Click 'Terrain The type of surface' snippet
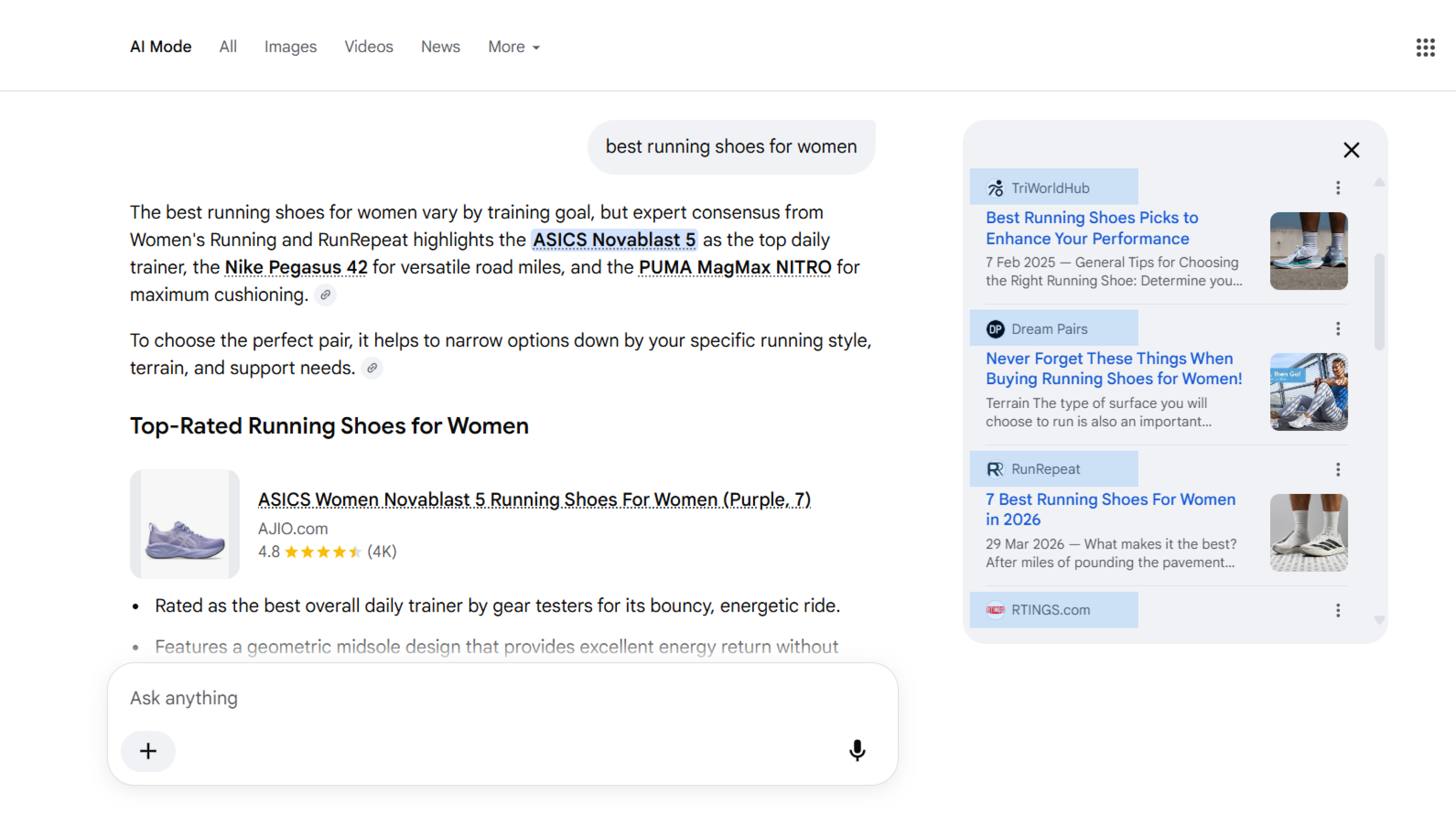The height and width of the screenshot is (815, 1456). click(1099, 413)
